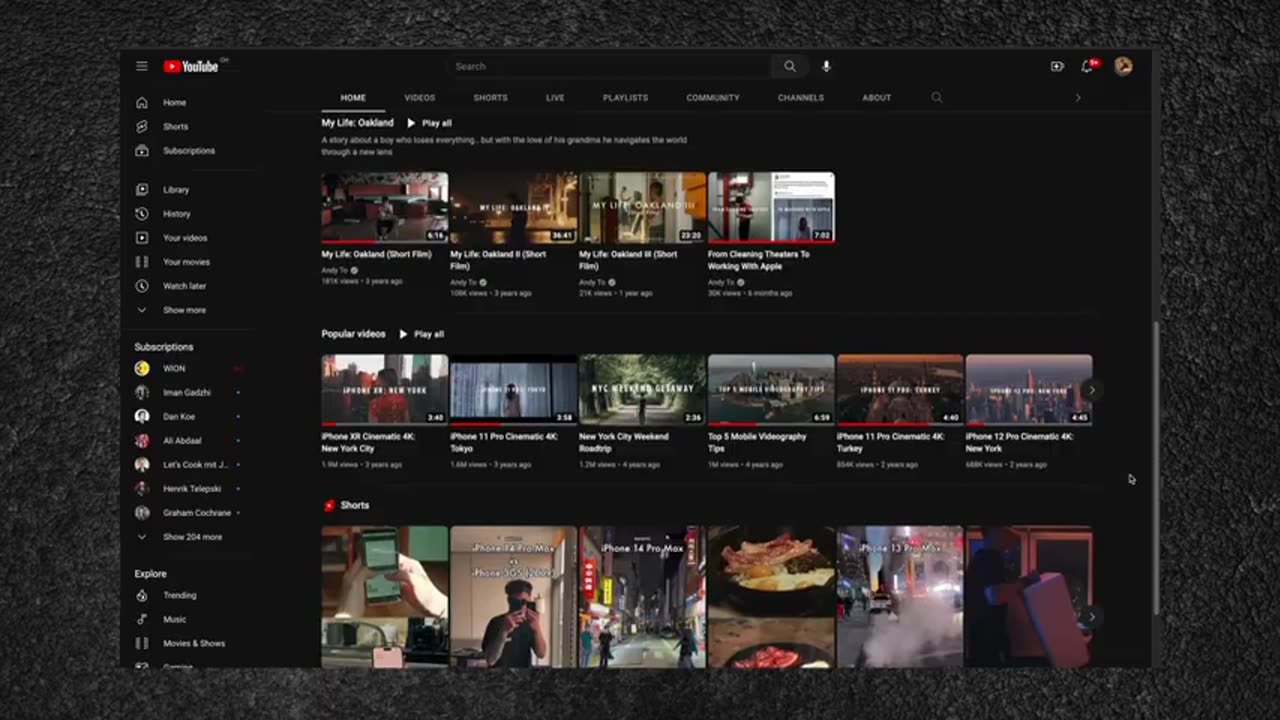Open iPhone XR Cinematic 4K thumbnail
Image resolution: width=1280 pixels, height=720 pixels.
click(385, 389)
